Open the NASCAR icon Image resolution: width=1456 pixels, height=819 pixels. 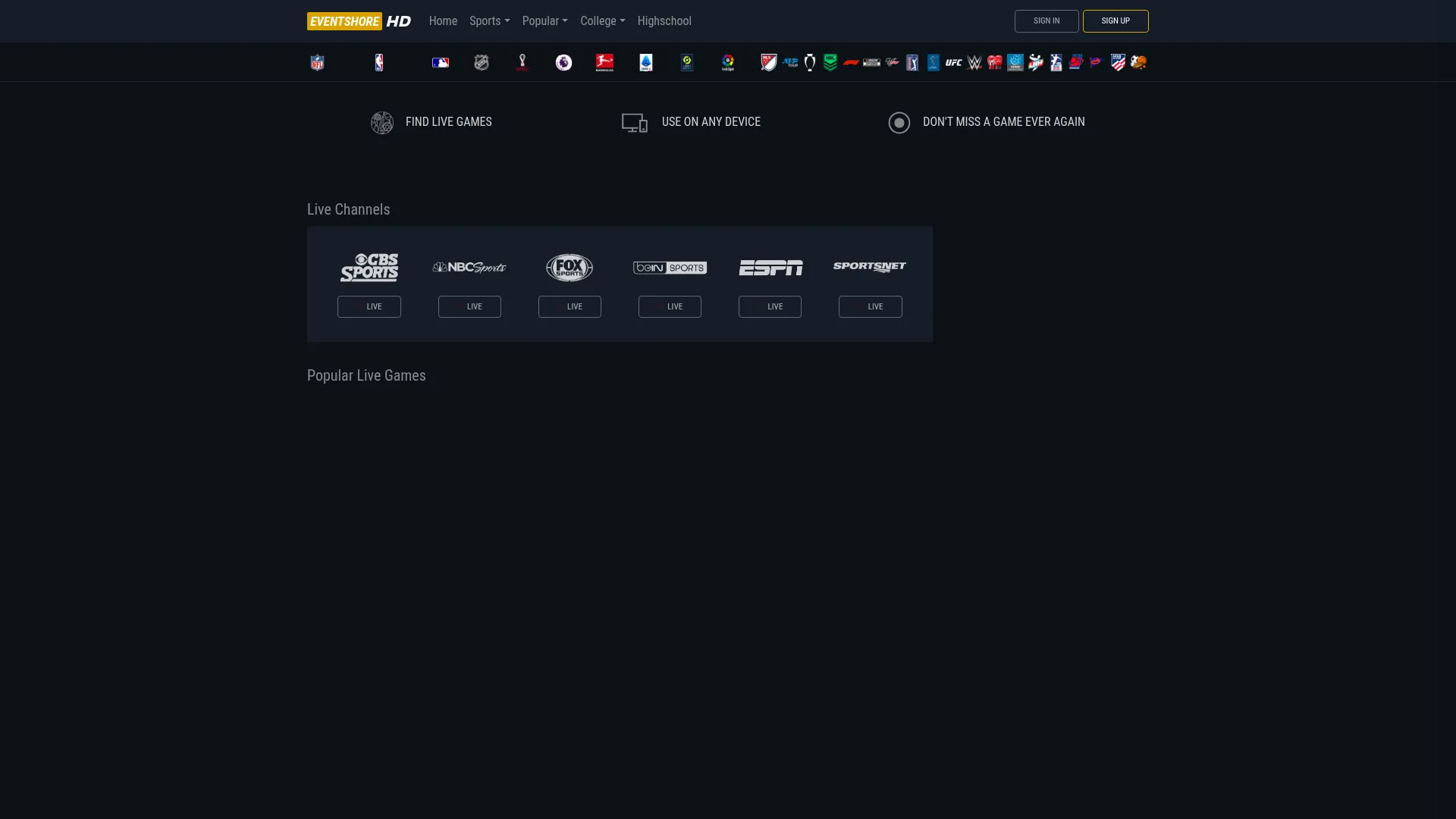[x=871, y=62]
